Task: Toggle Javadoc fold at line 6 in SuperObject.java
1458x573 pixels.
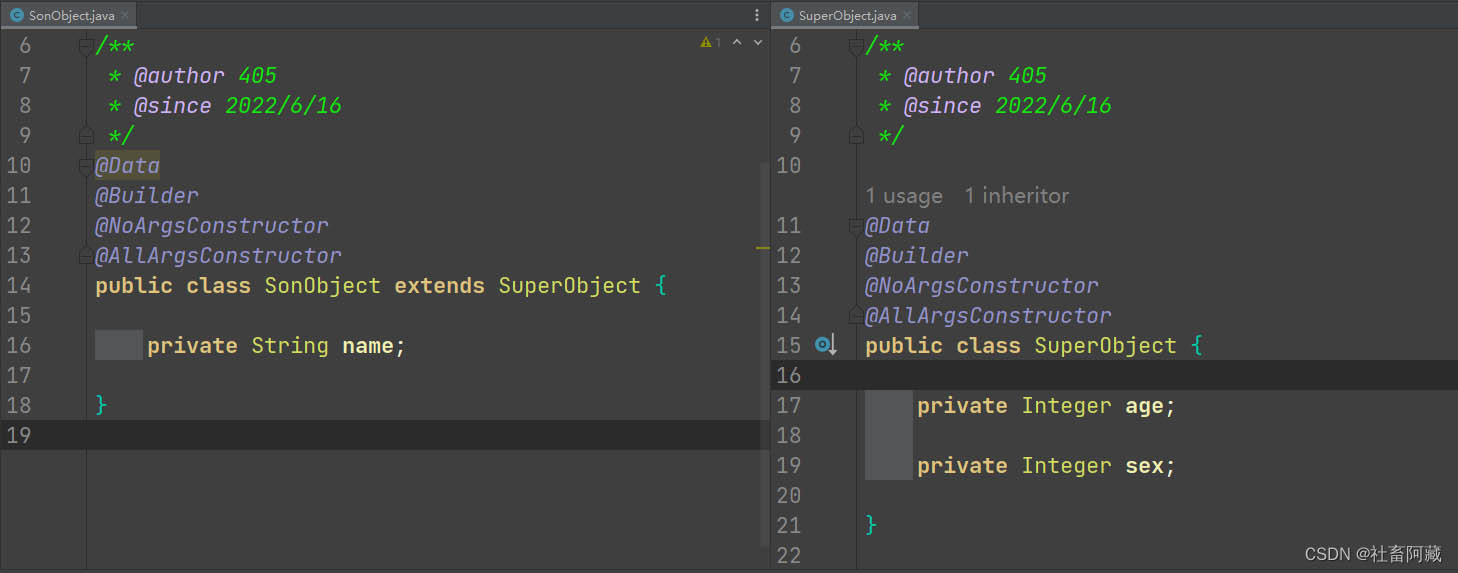Action: tap(856, 45)
